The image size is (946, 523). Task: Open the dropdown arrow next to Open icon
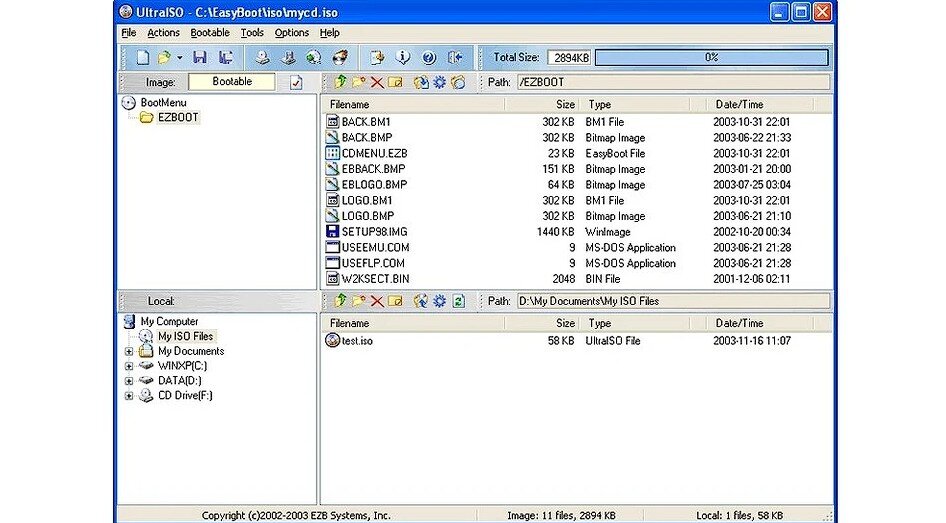click(180, 58)
